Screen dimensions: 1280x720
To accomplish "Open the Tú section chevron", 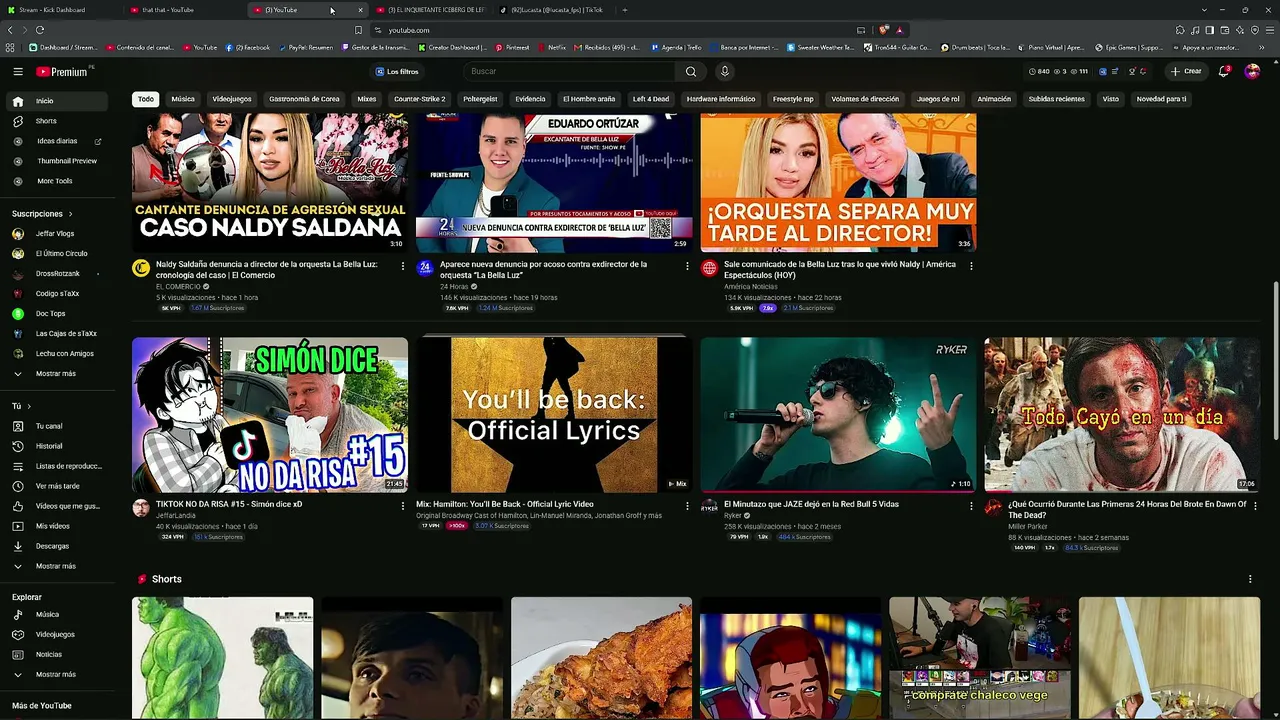I will click(x=29, y=406).
